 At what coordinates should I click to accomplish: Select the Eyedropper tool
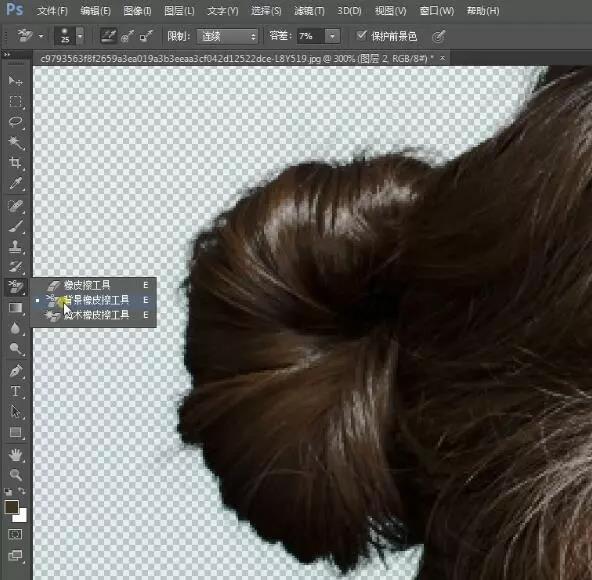click(15, 184)
